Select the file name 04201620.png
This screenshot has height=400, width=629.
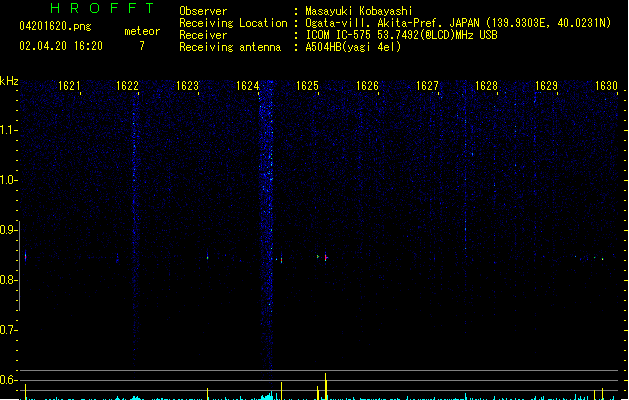click(55, 26)
